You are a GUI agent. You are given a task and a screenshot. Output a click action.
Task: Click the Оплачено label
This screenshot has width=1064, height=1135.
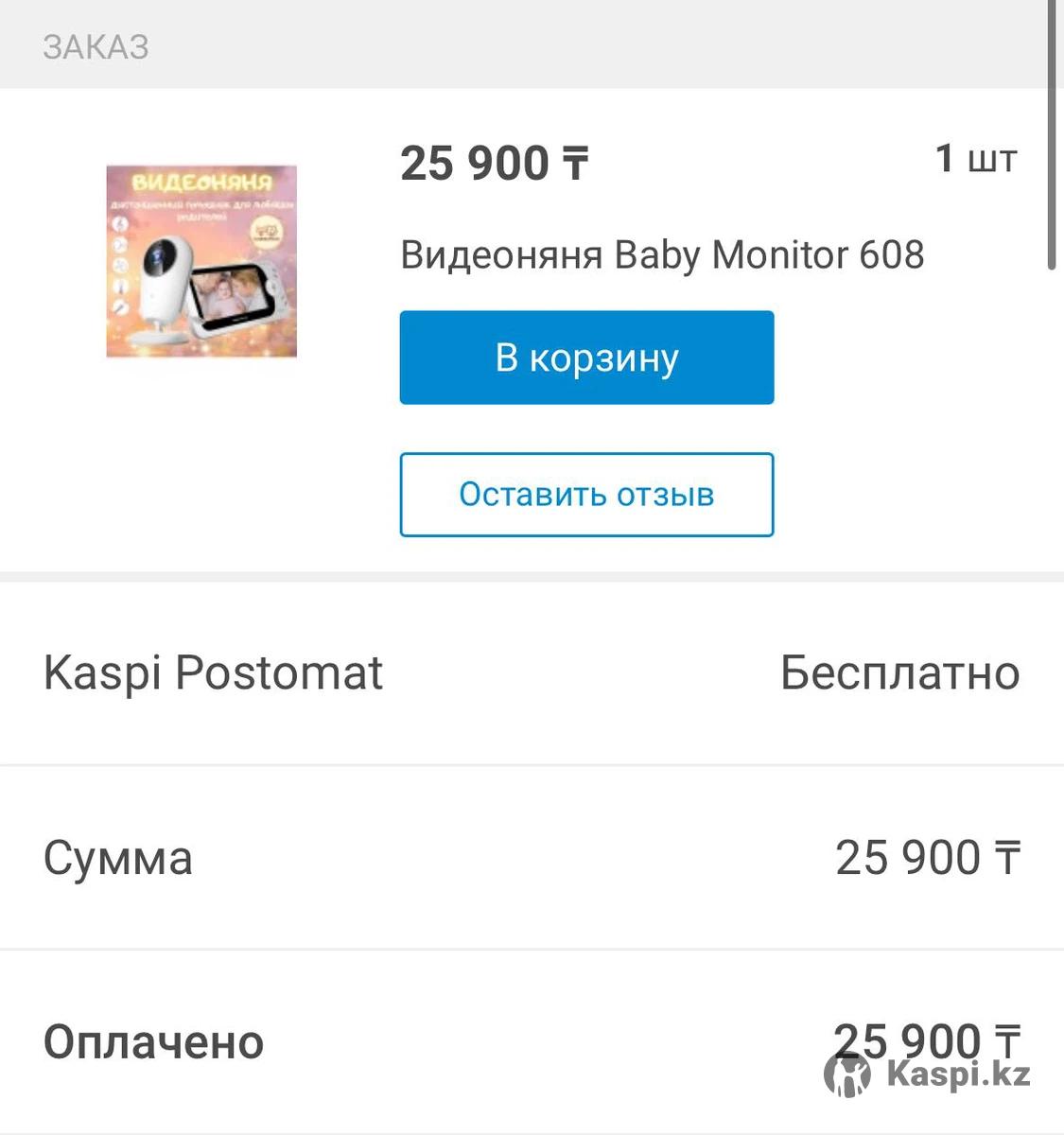coord(153,1042)
